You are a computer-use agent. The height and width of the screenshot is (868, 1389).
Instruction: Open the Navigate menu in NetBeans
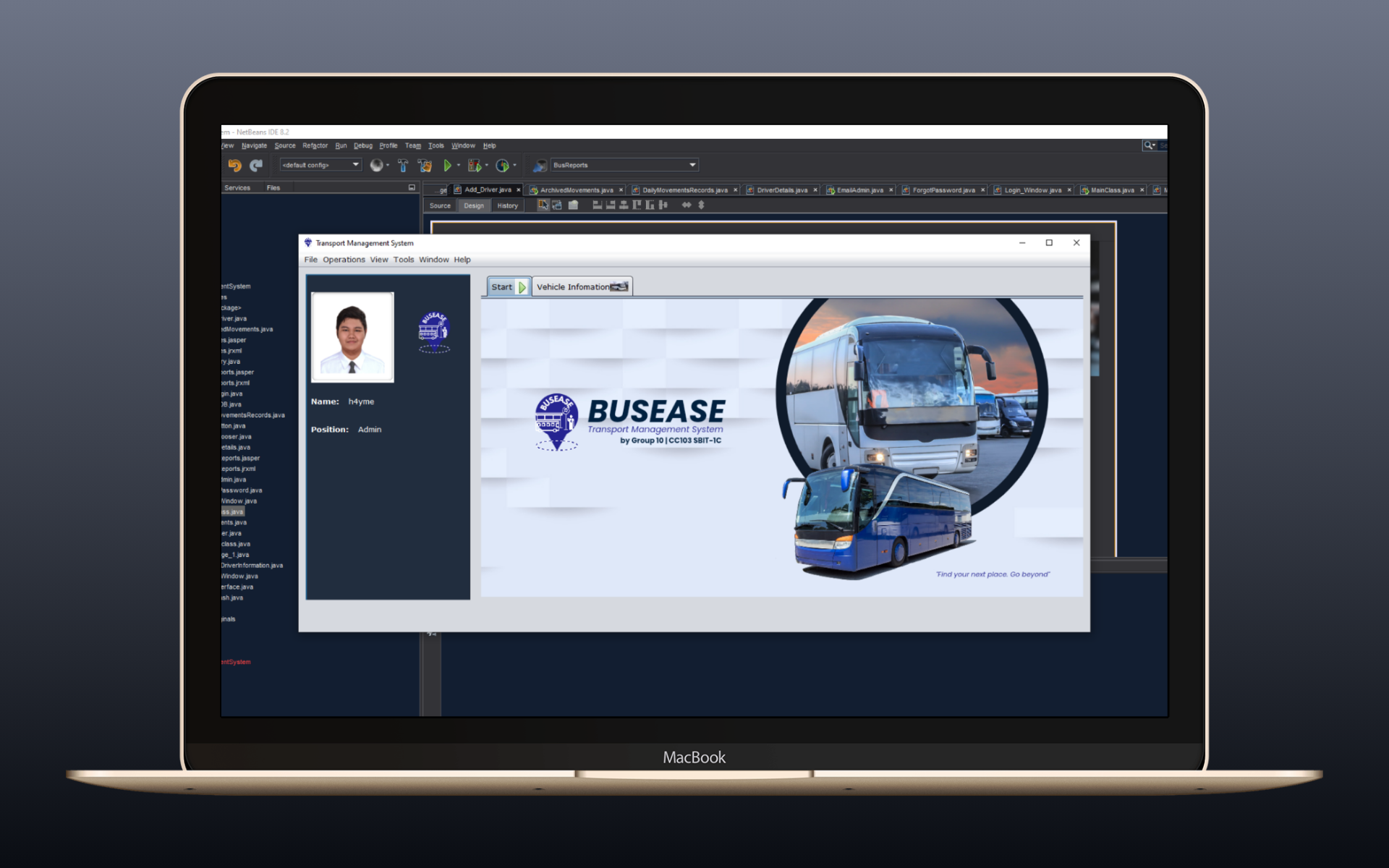(x=254, y=145)
